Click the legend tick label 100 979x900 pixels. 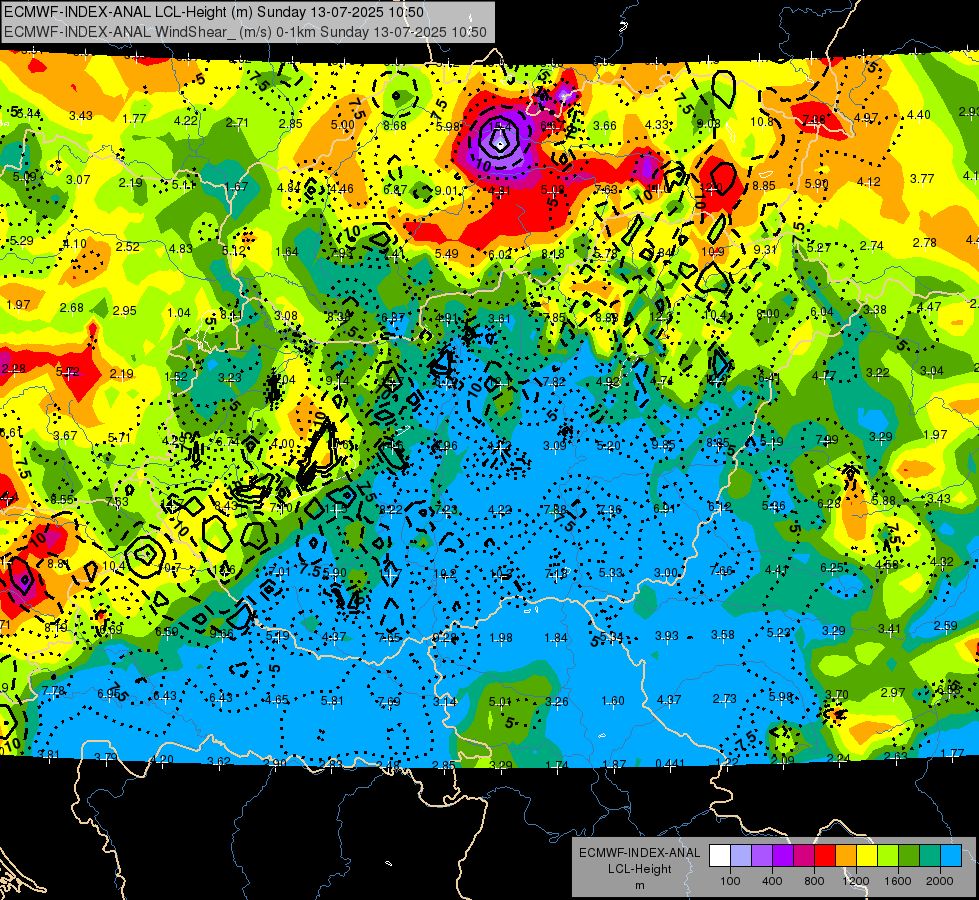[730, 881]
